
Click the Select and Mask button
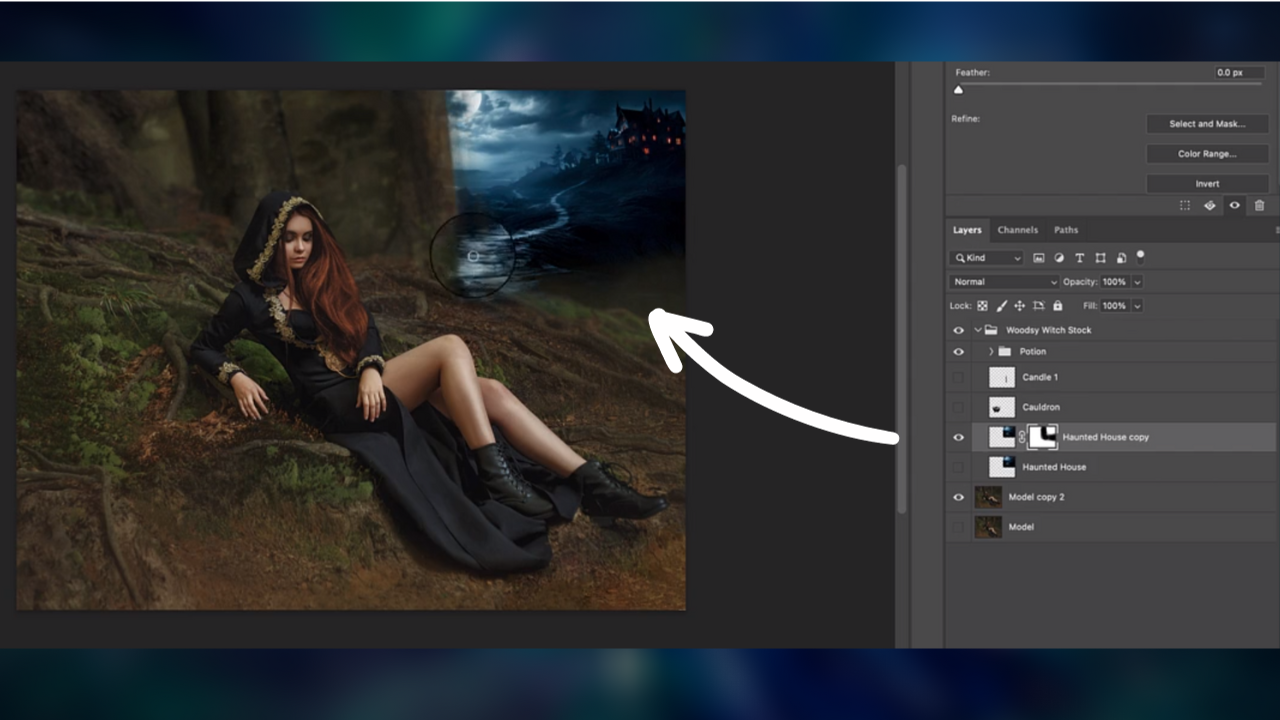coord(1208,124)
